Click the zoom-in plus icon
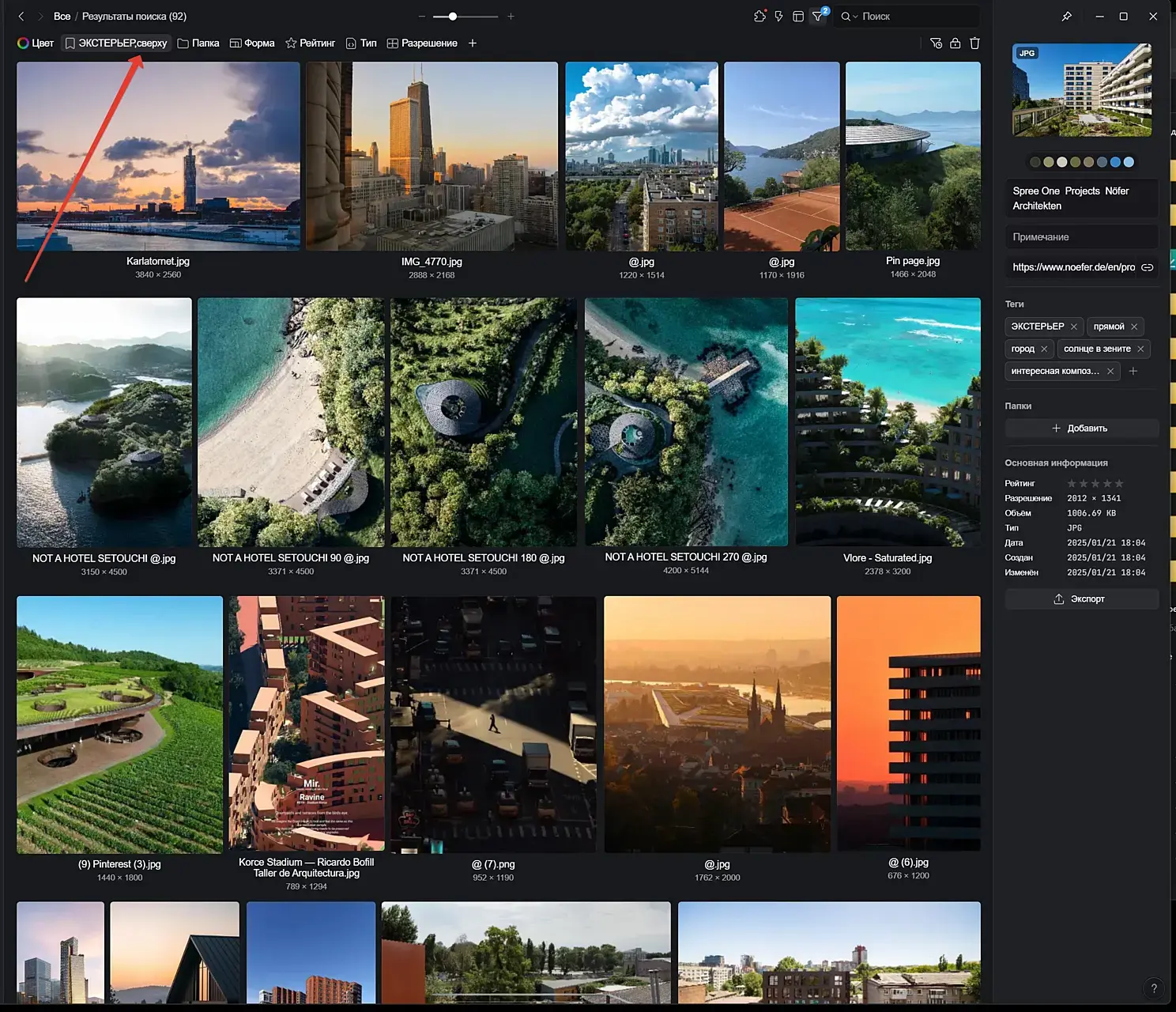The height and width of the screenshot is (1012, 1176). [511, 16]
